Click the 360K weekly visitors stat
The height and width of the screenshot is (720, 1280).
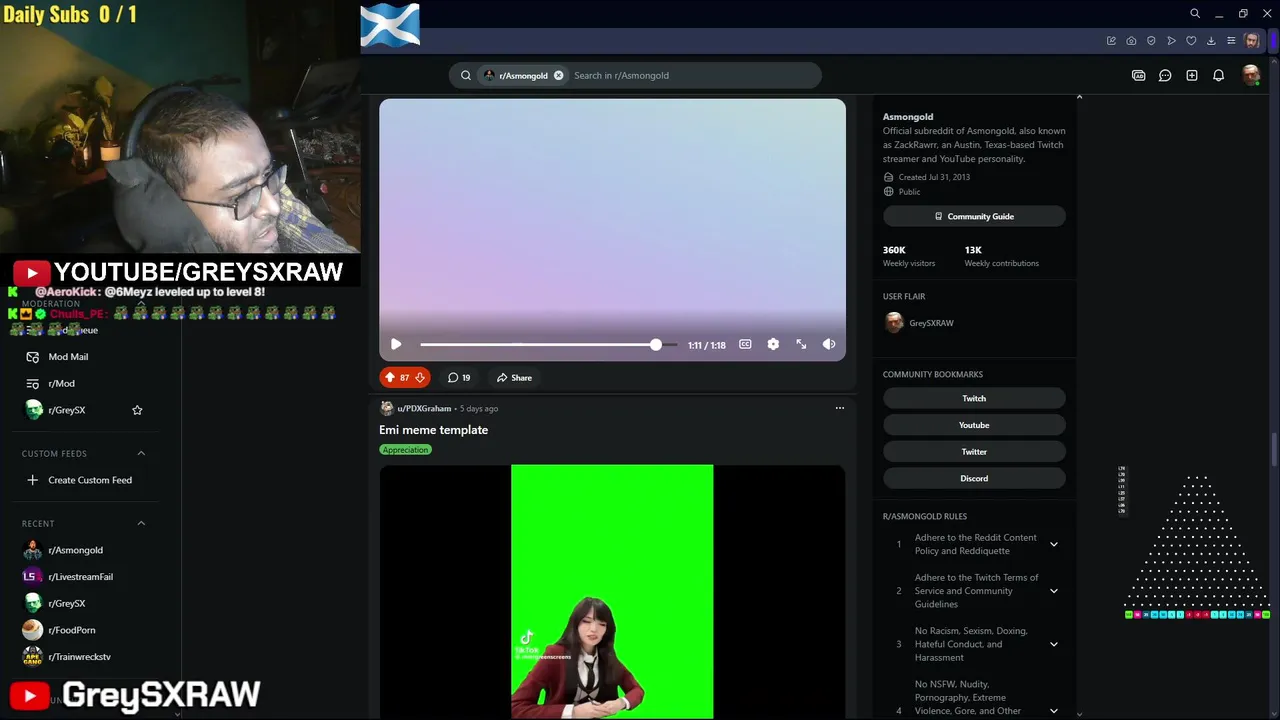point(909,256)
